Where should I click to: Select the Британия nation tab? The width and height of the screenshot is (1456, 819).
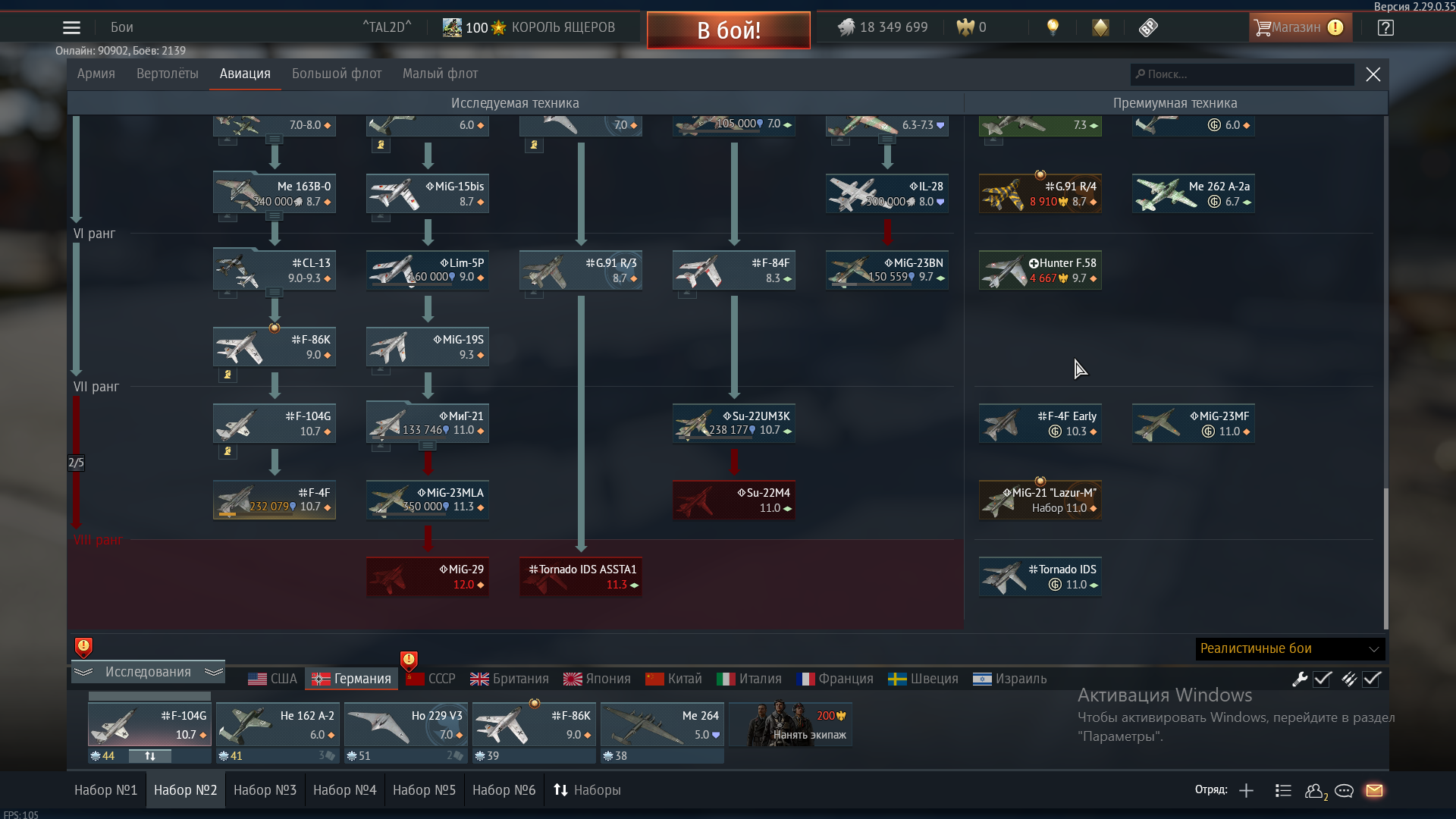(x=509, y=679)
